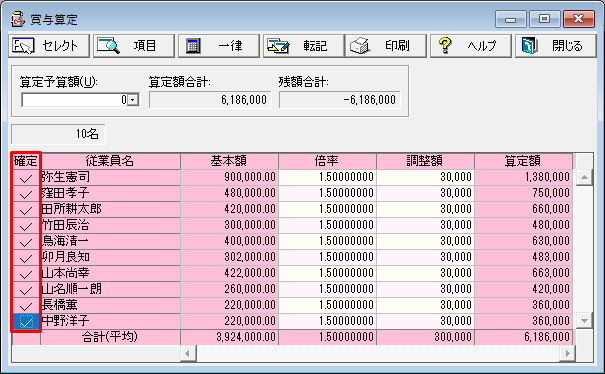Click the 印刷 printer button

[386, 46]
